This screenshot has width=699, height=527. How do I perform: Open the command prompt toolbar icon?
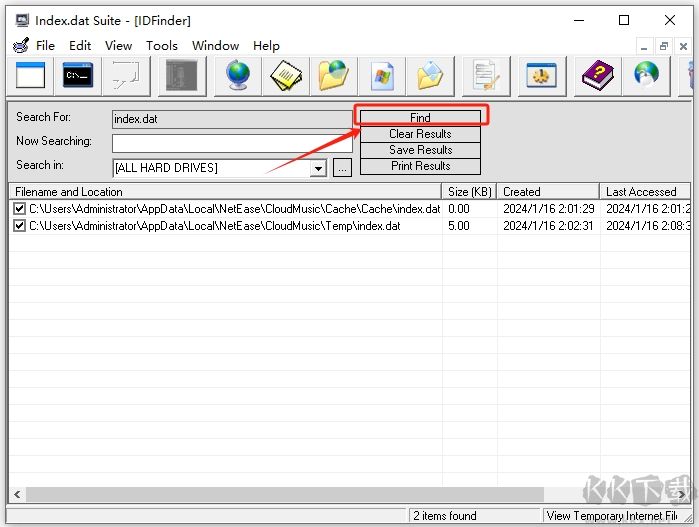pos(78,75)
